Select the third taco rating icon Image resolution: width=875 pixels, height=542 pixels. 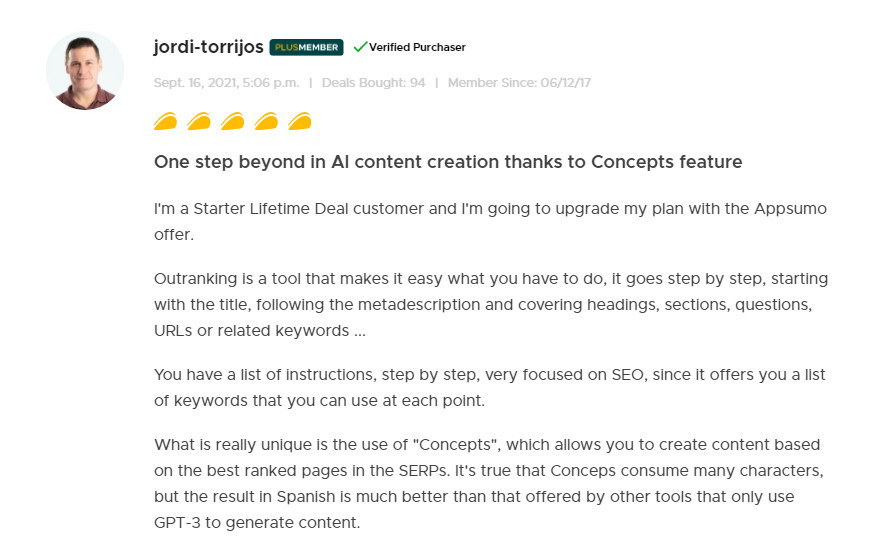coord(233,121)
